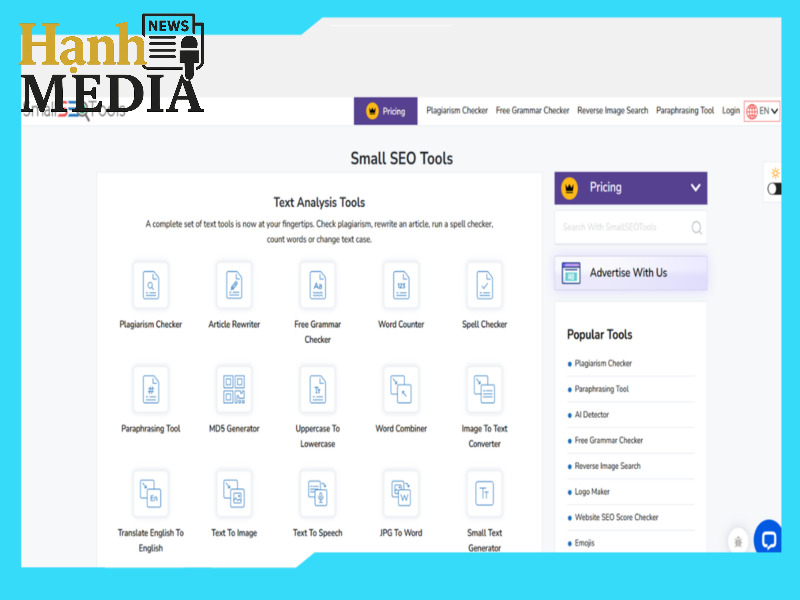This screenshot has height=600, width=800.
Task: Open the Word Combiner icon
Action: click(x=401, y=389)
